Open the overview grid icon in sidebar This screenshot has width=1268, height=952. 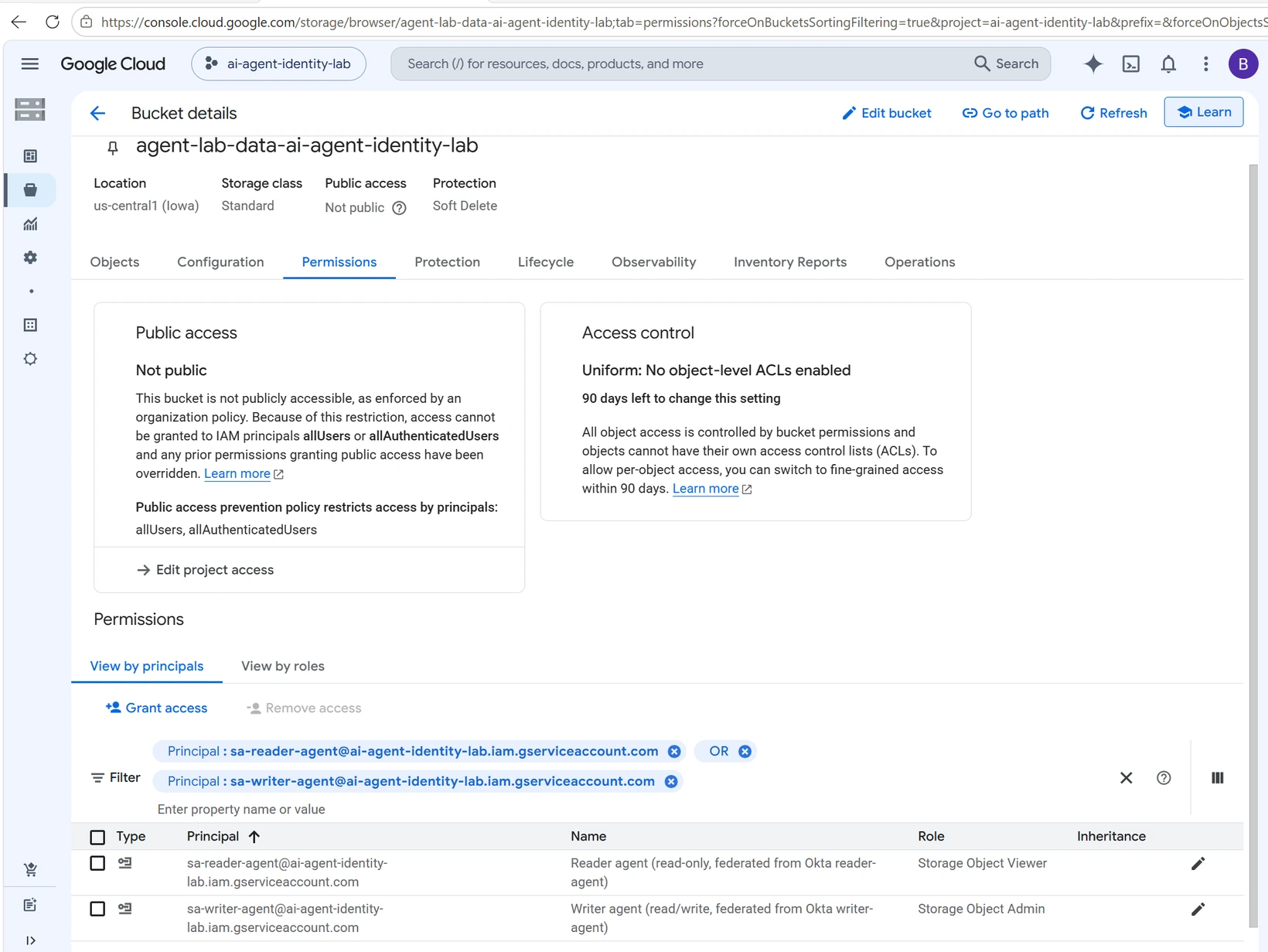click(30, 156)
